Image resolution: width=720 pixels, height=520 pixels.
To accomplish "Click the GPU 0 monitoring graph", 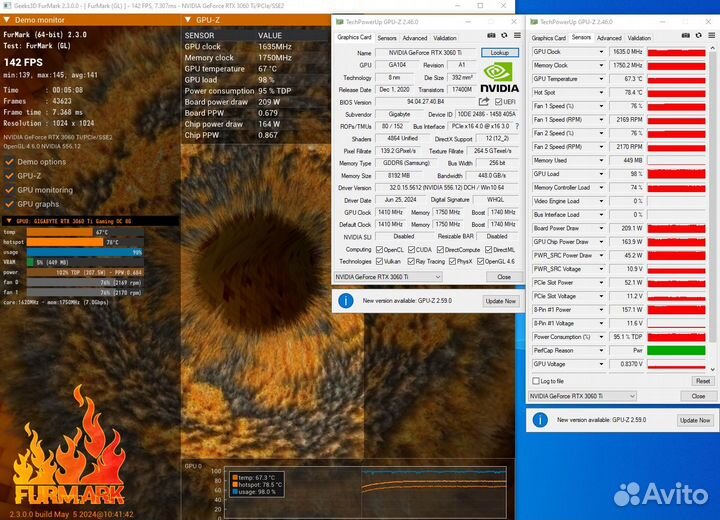I will pyautogui.click(x=365, y=492).
